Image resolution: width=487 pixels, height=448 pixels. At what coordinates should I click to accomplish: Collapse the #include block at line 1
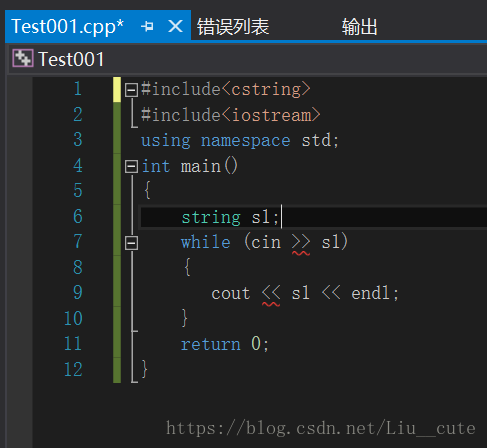pyautogui.click(x=131, y=90)
